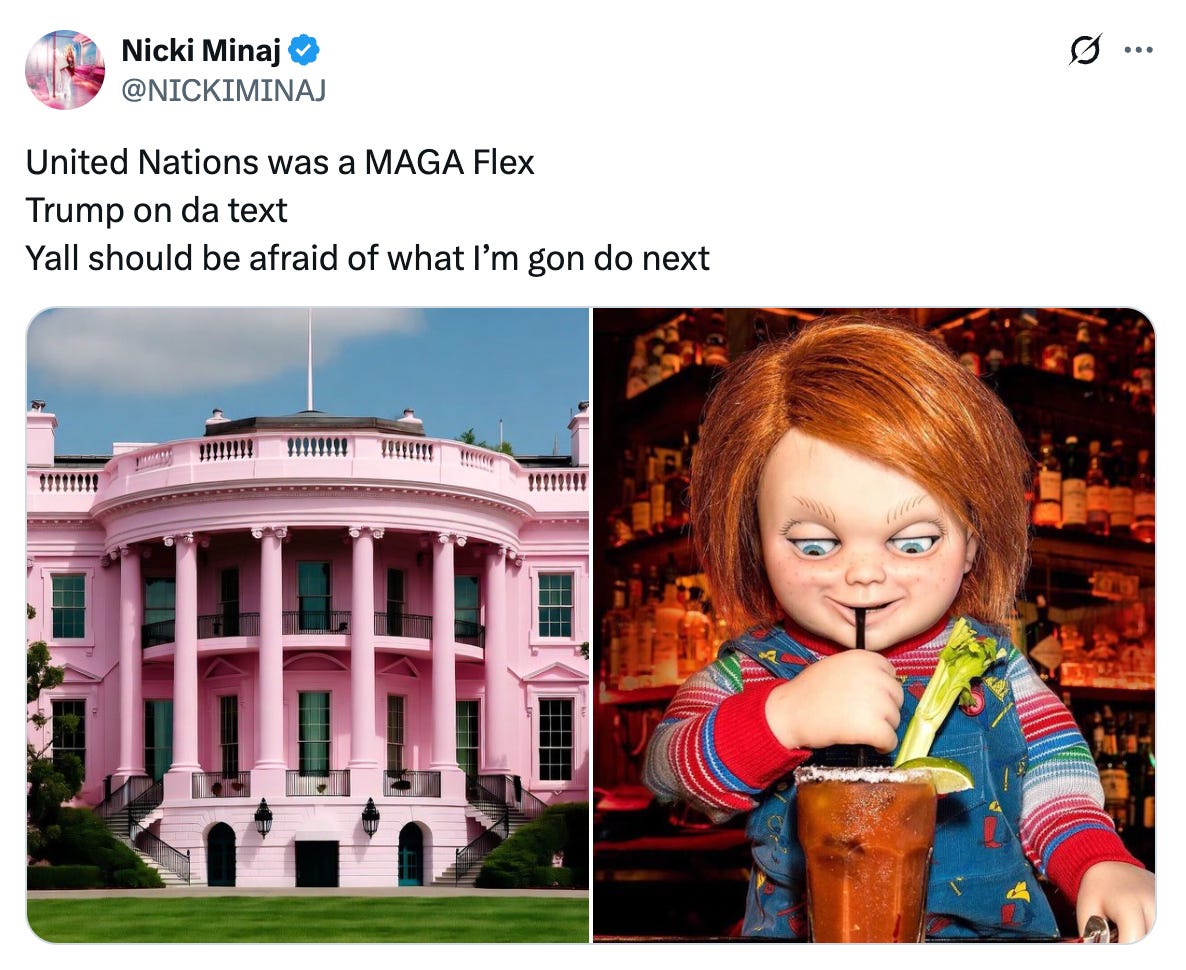Click the green lawn in the left image
Image resolution: width=1186 pixels, height=970 pixels.
(308, 919)
